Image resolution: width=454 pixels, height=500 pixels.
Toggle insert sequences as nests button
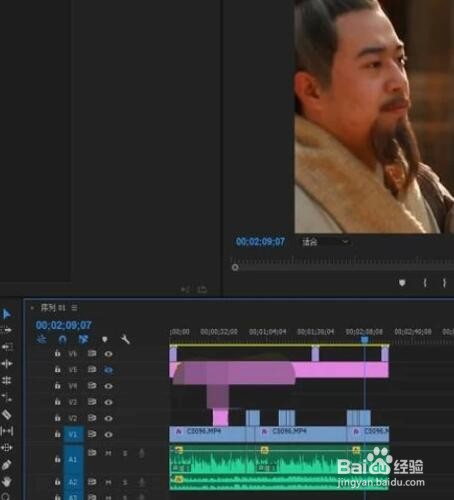[41, 339]
